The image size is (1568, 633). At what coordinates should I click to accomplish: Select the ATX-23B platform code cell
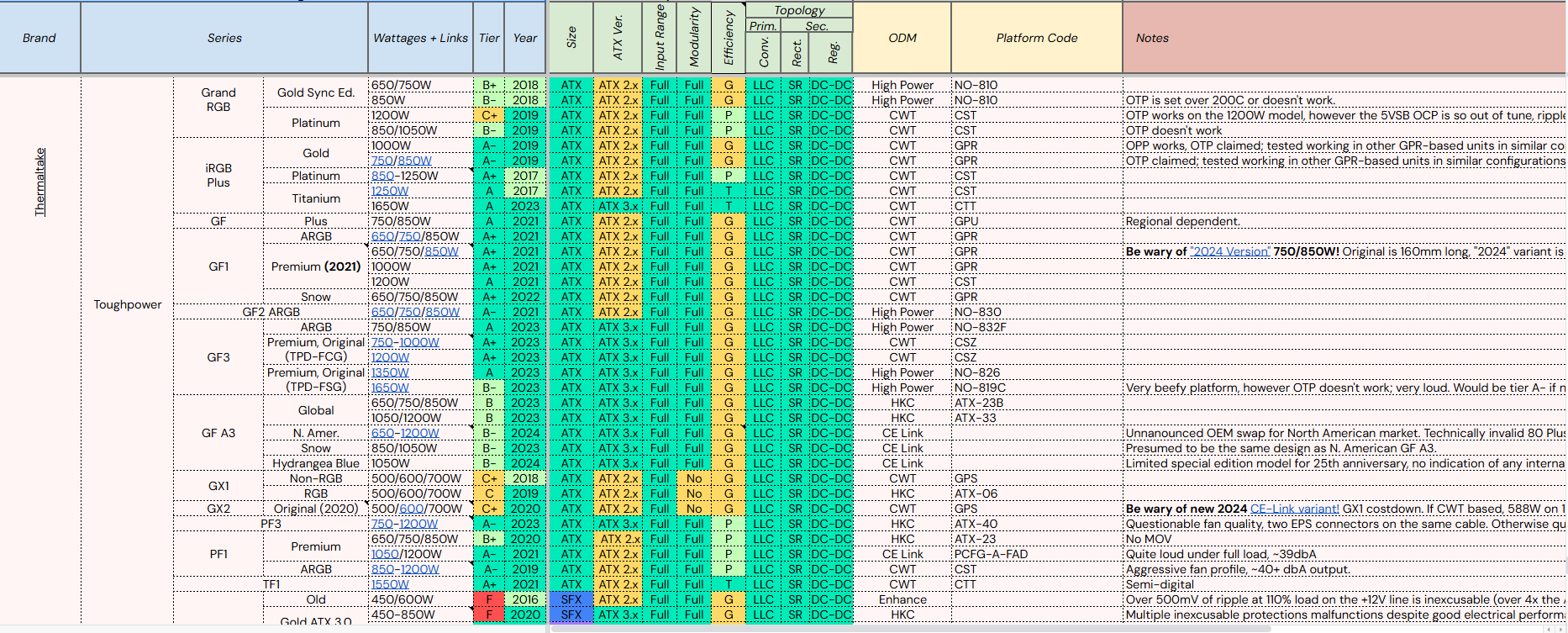[x=1037, y=403]
